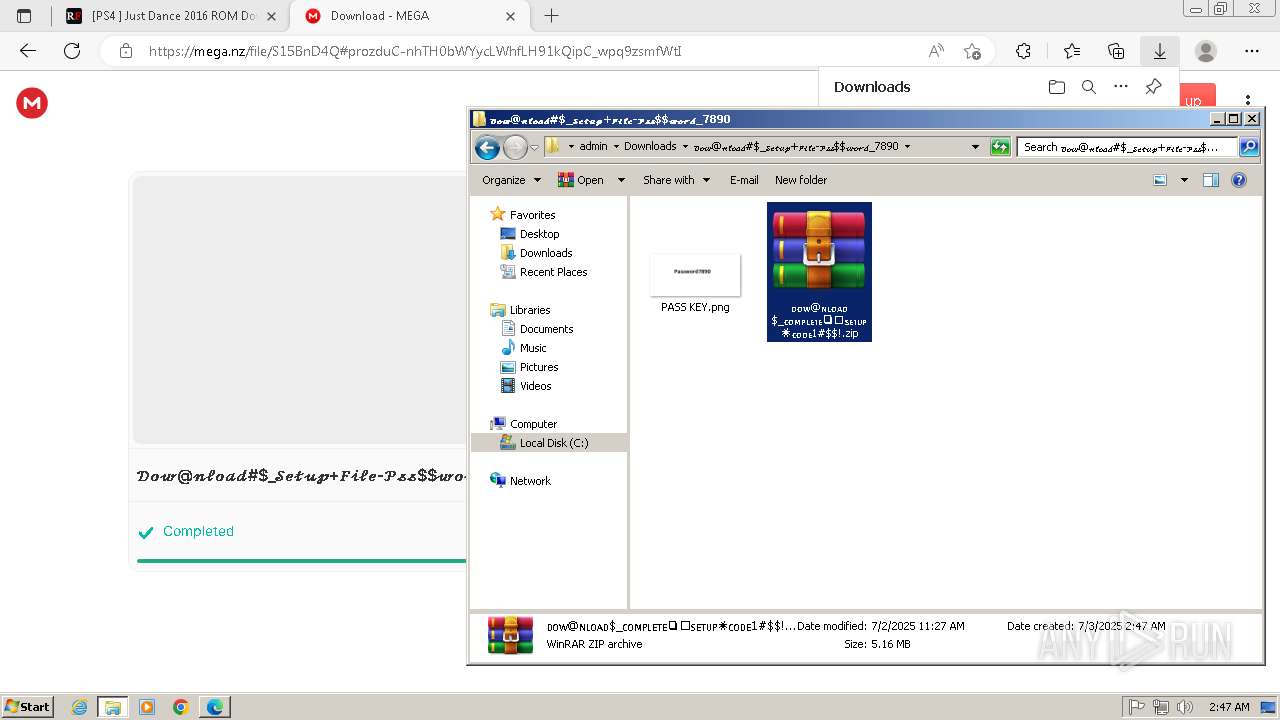
Task: Toggle the Edge downloads toolbar button
Action: click(1160, 51)
